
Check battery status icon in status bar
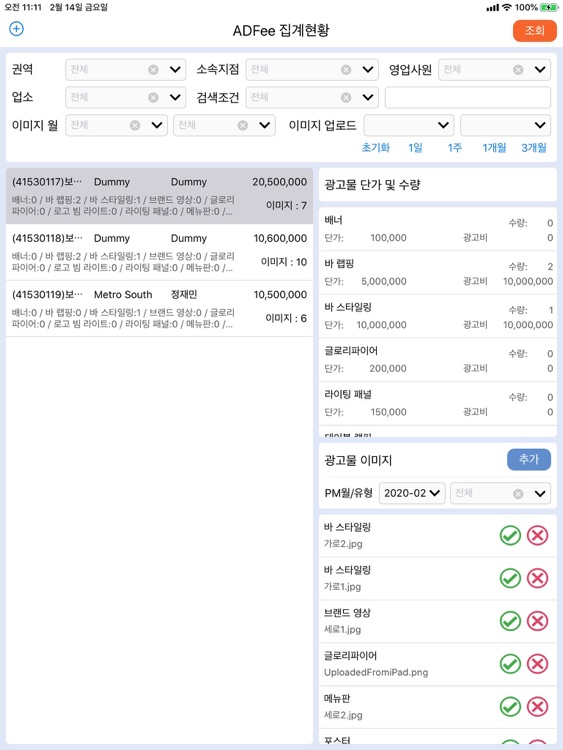[549, 7]
